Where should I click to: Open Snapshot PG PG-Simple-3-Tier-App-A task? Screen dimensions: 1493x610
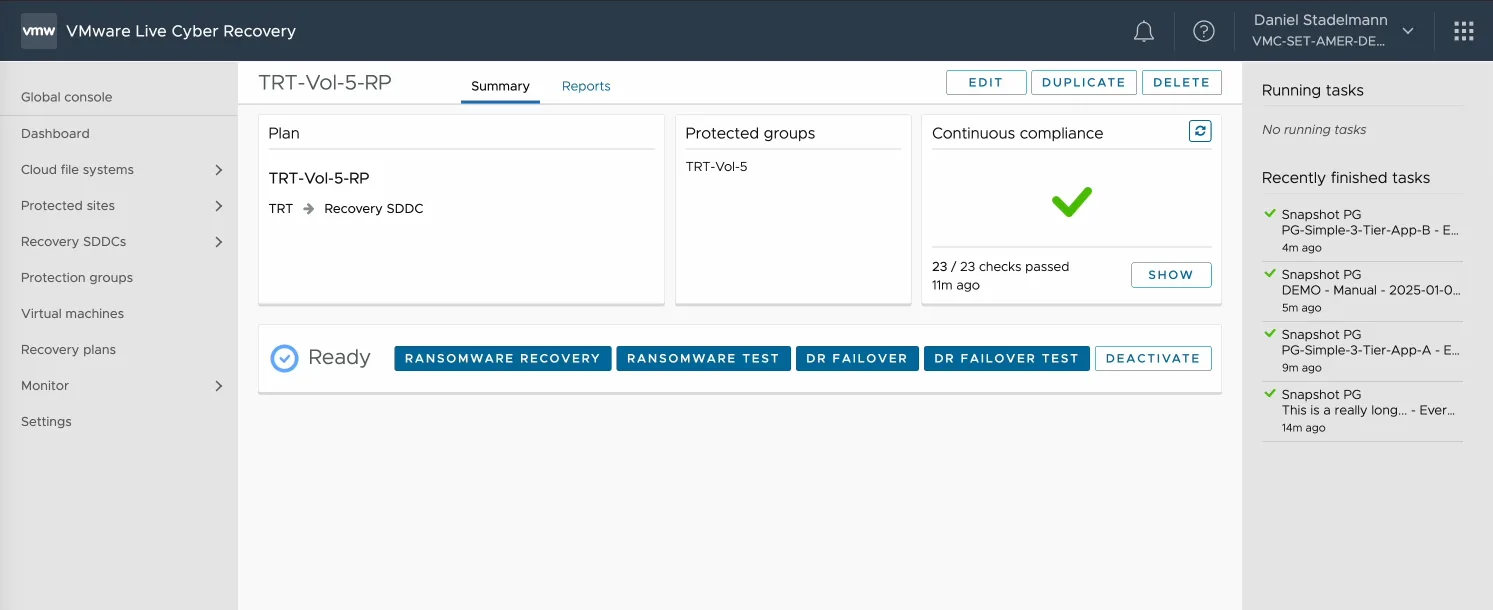coord(1362,351)
